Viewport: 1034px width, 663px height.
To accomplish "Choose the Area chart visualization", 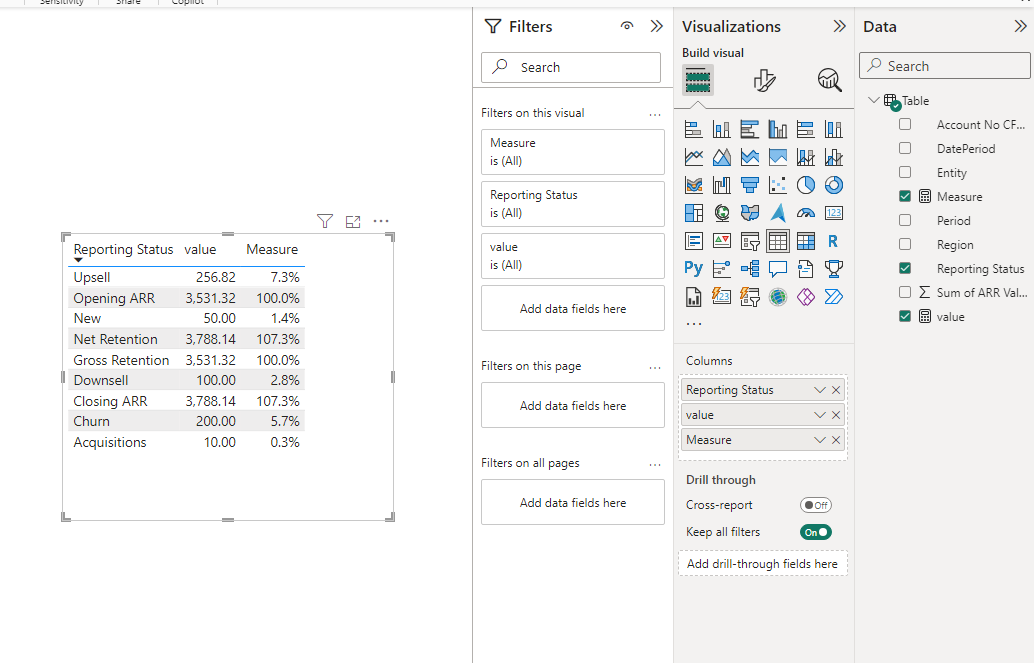I will point(721,157).
